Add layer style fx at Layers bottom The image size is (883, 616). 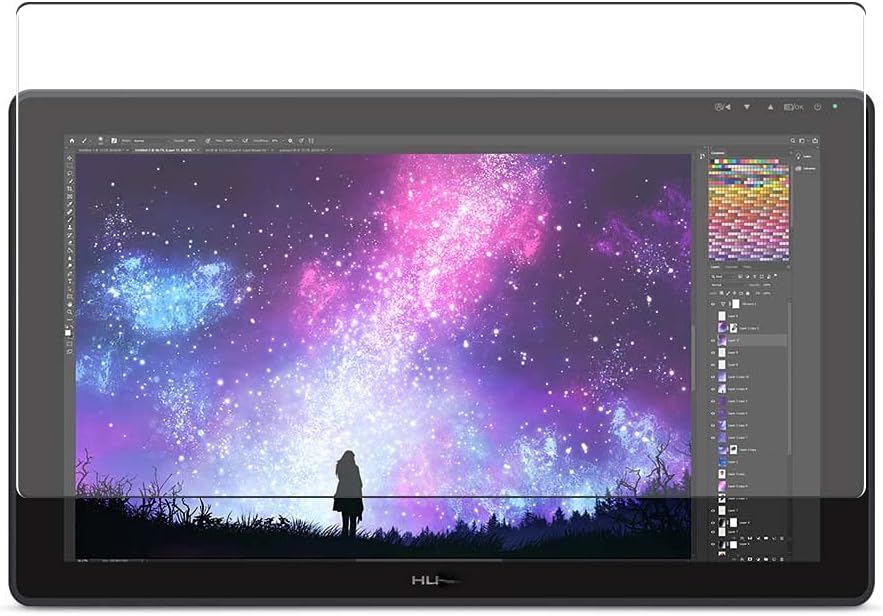pyautogui.click(x=742, y=559)
